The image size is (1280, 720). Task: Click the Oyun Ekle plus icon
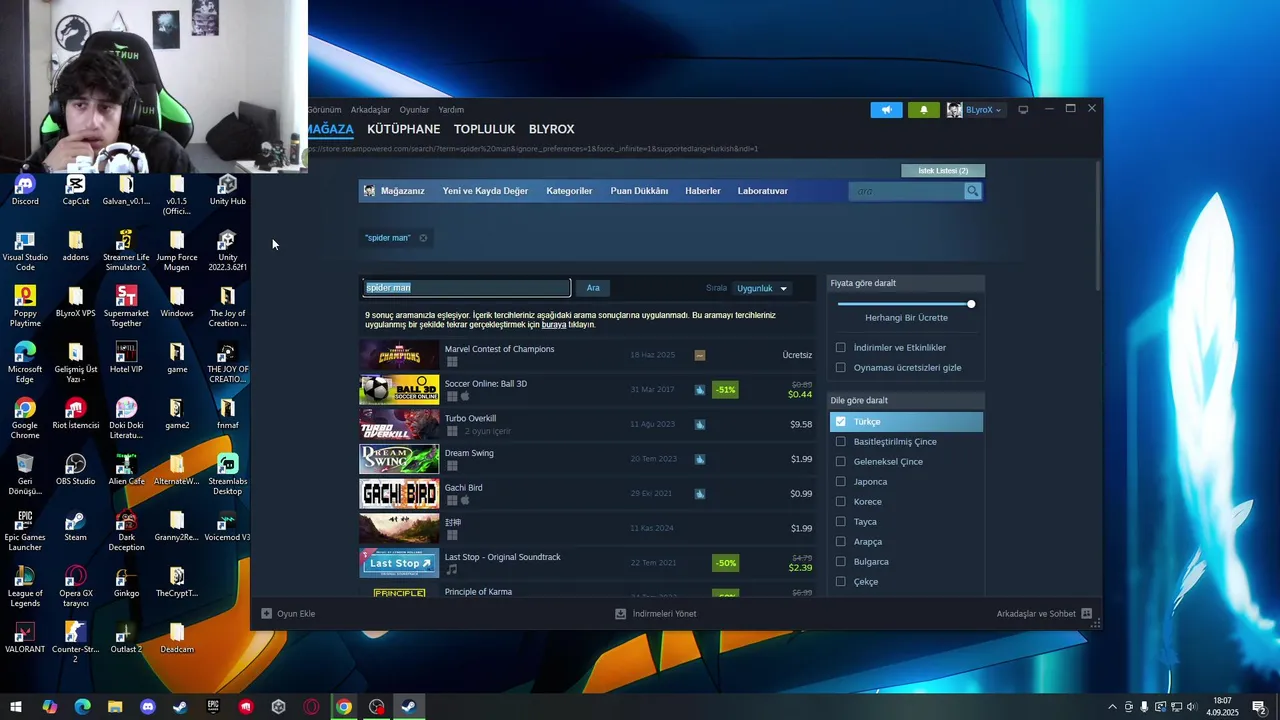(x=266, y=614)
